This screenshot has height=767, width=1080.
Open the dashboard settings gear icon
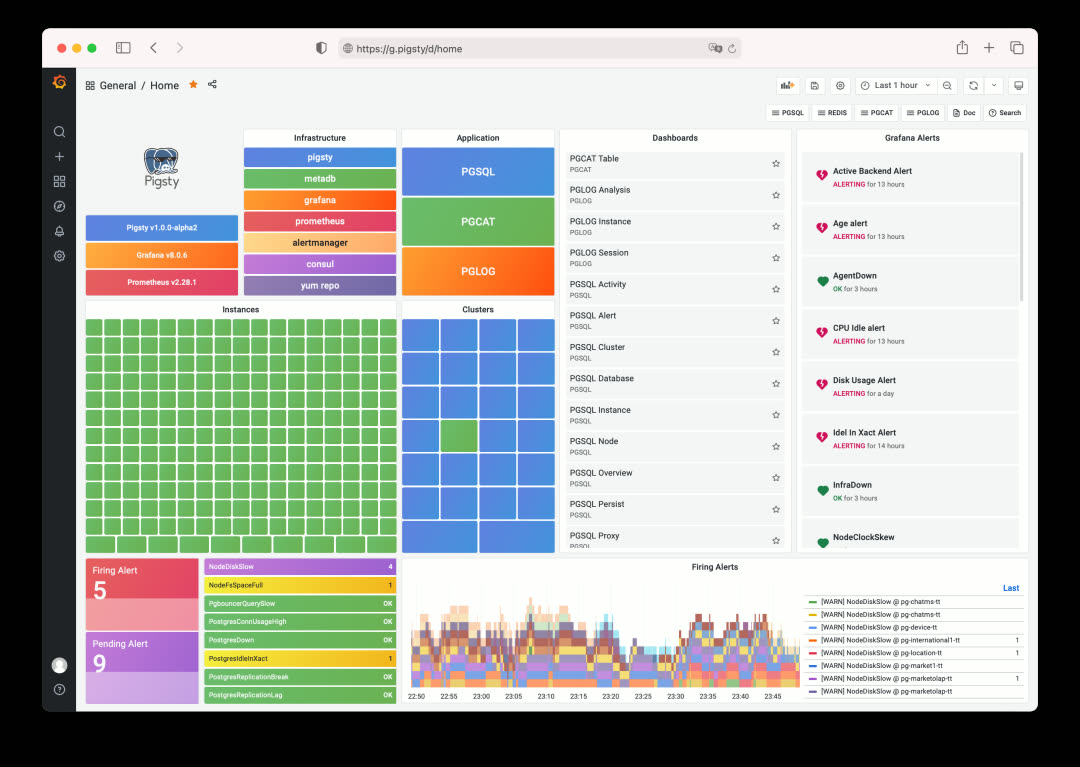(x=841, y=86)
